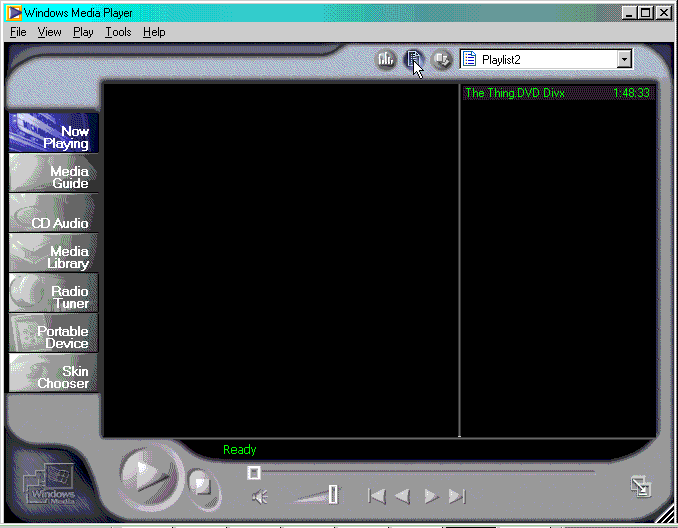Click the 1:48:33 duration text
Screen dimensions: 678x528
click(631, 93)
